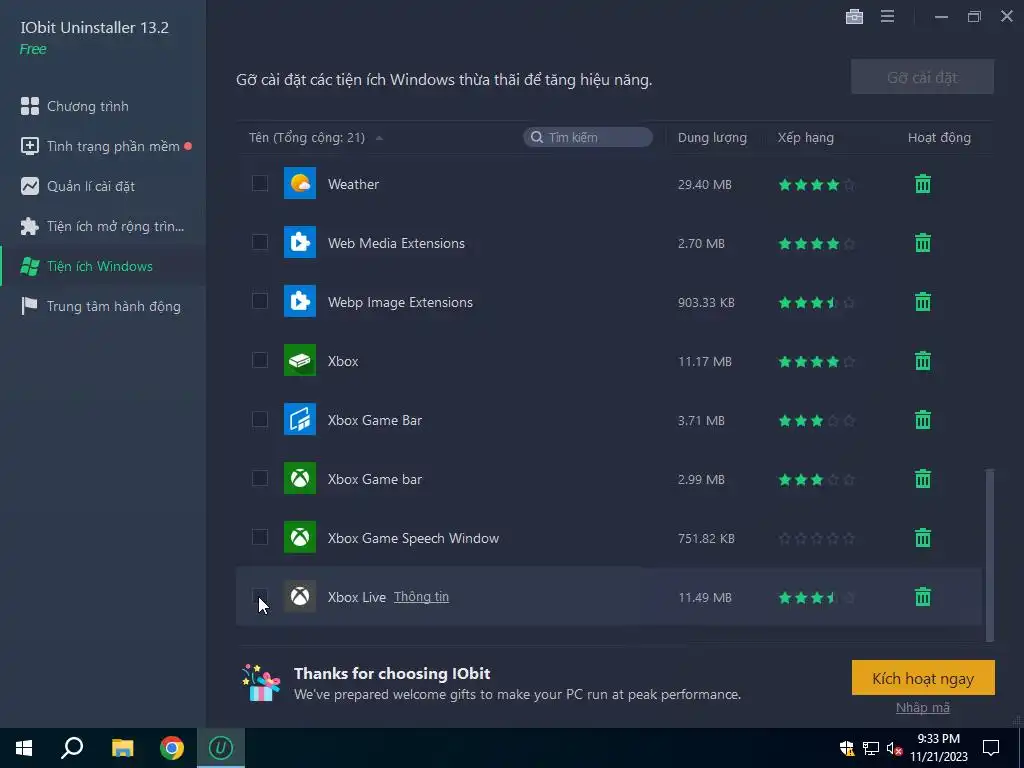Select Webp Image Extensions checkbox
The height and width of the screenshot is (768, 1024).
tap(260, 301)
